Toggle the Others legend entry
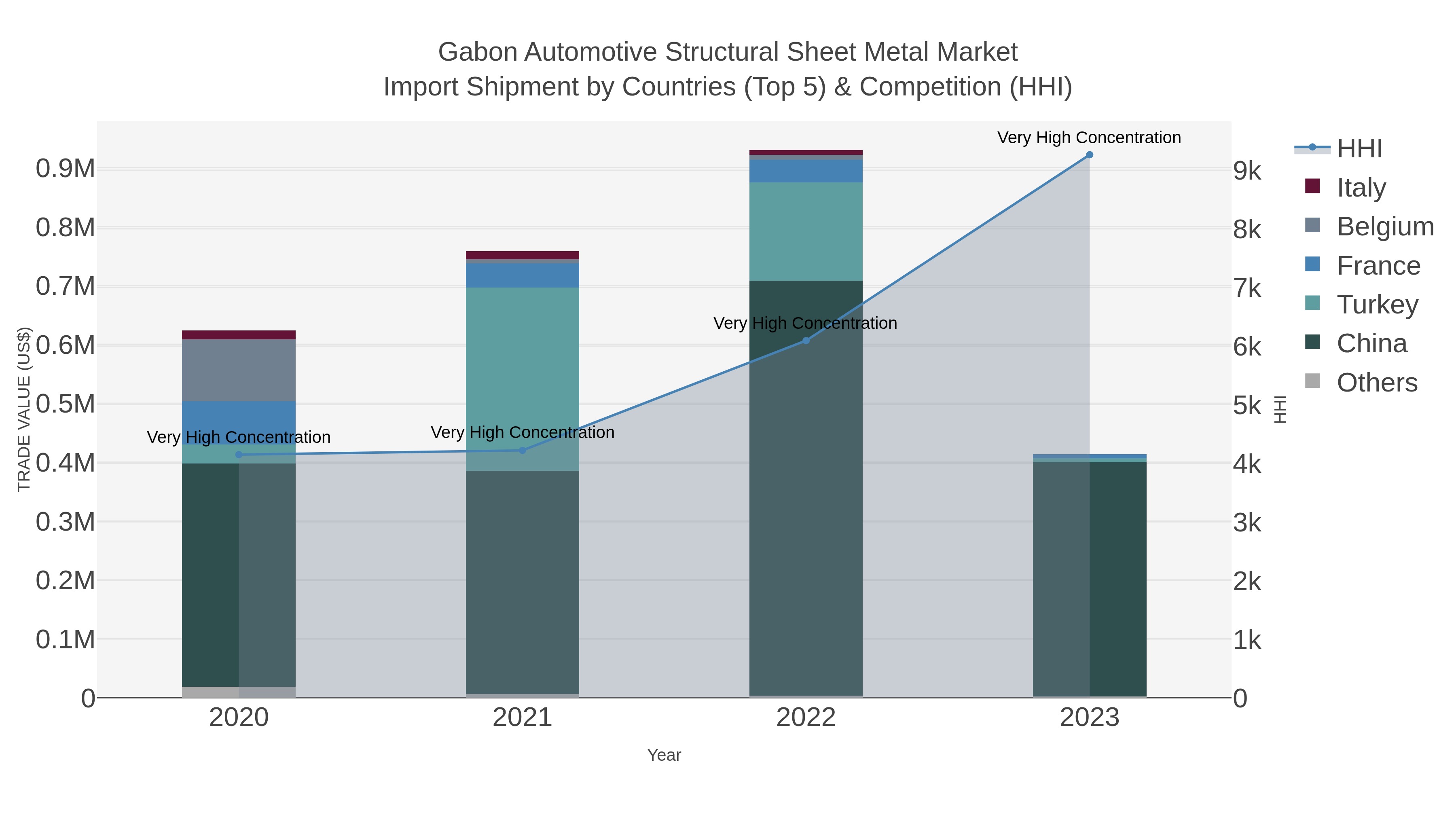This screenshot has width=1456, height=819. pyautogui.click(x=1361, y=382)
